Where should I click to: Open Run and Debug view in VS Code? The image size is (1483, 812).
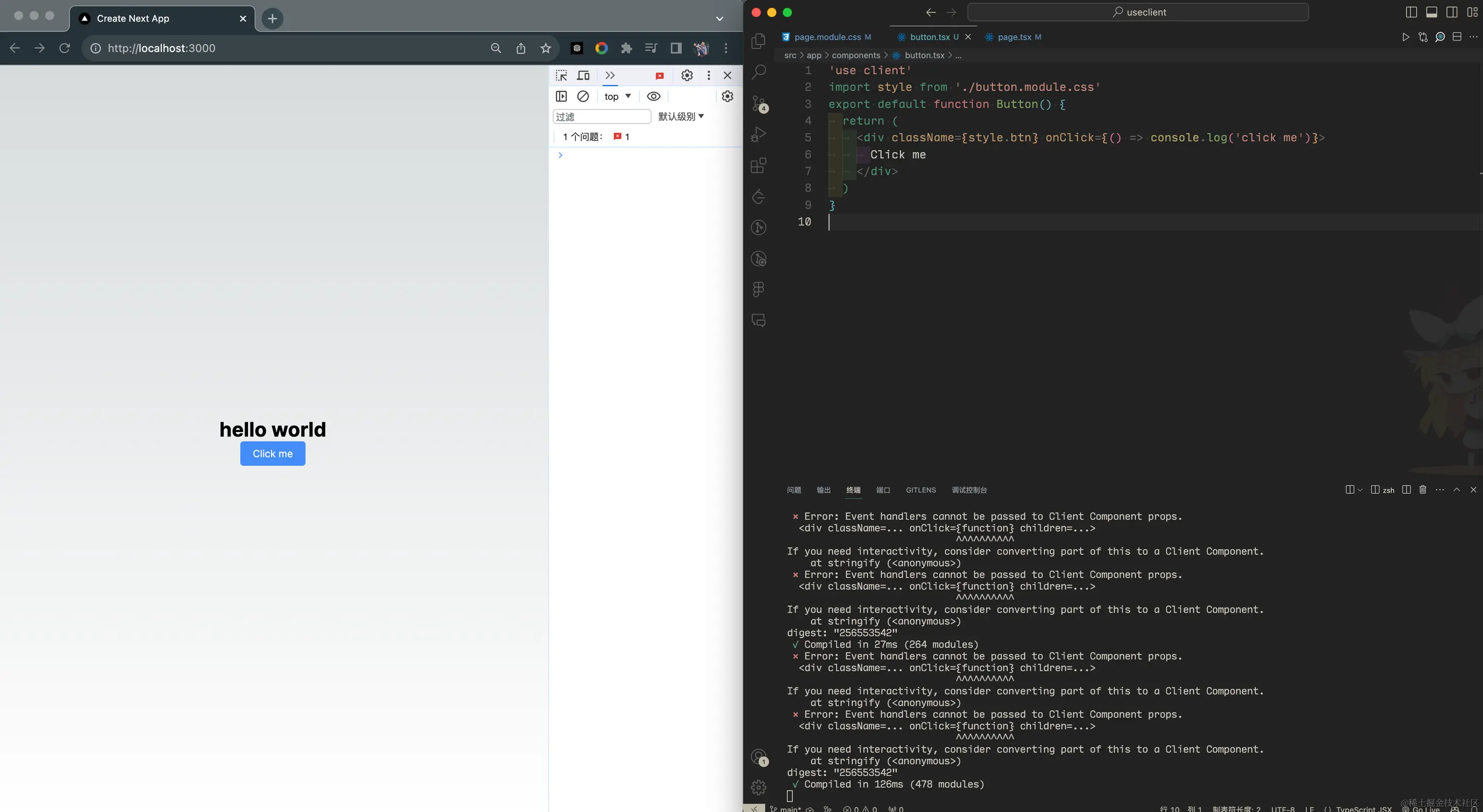tap(759, 135)
